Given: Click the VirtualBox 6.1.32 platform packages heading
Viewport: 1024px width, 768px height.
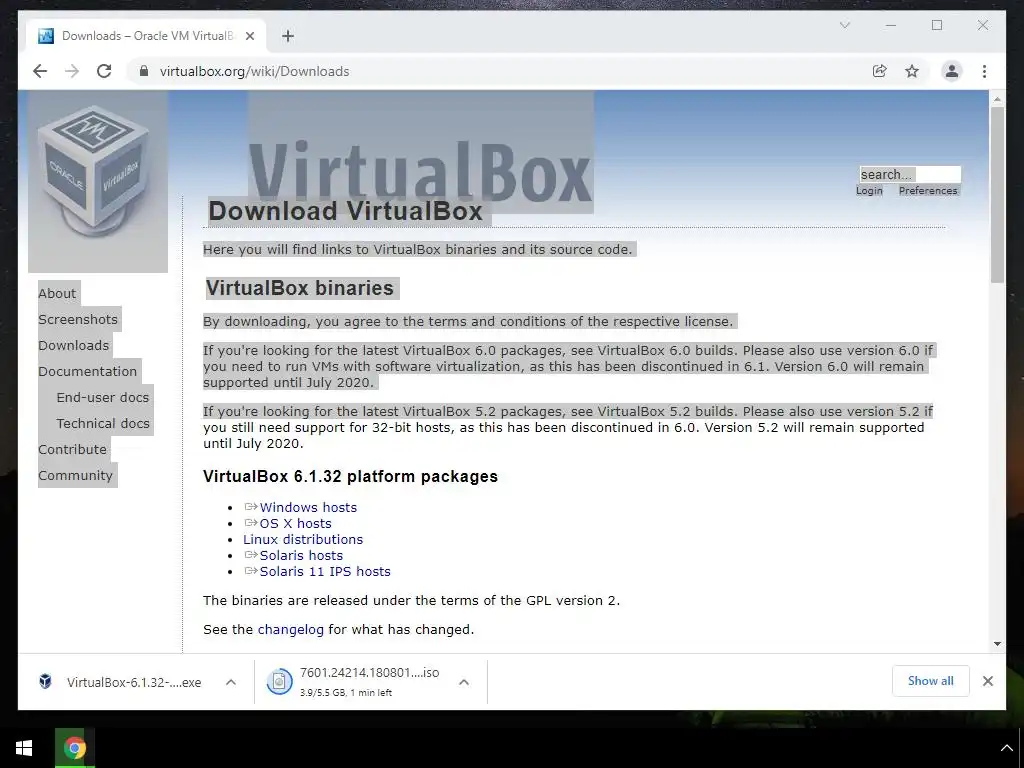Looking at the screenshot, I should coord(350,476).
